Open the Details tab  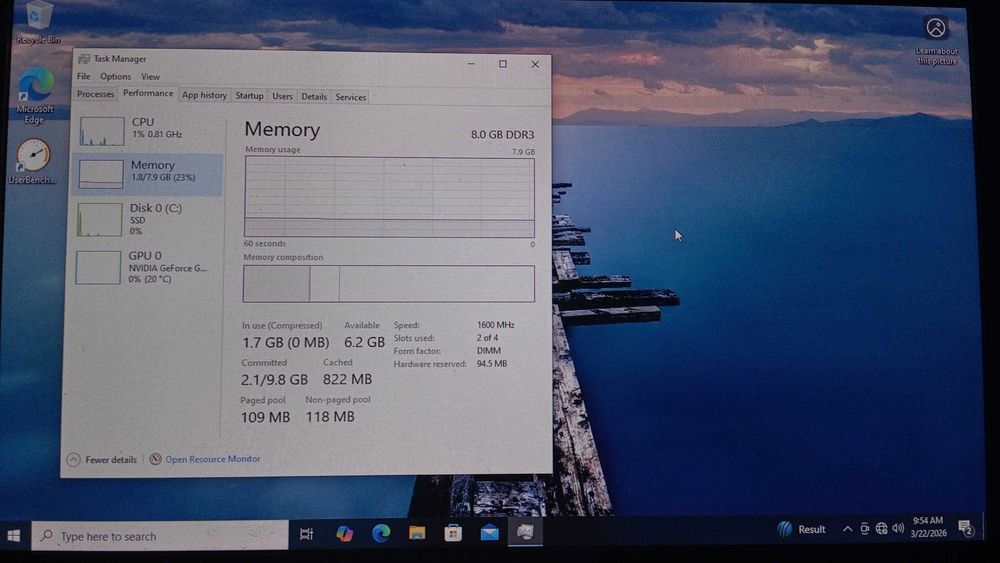click(x=314, y=97)
